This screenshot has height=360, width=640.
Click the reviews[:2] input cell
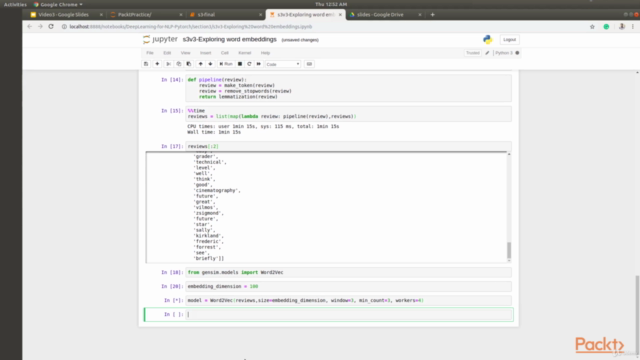click(x=349, y=146)
